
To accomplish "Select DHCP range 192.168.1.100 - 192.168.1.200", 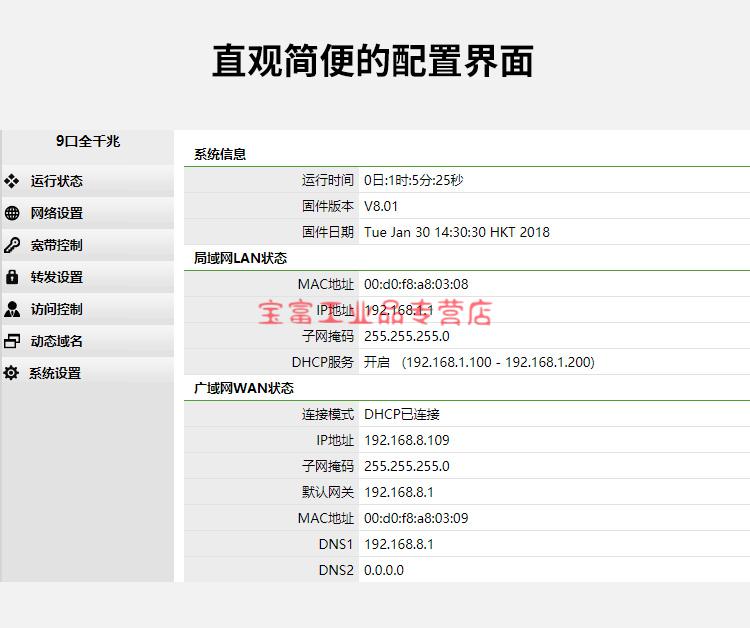I will point(498,362).
